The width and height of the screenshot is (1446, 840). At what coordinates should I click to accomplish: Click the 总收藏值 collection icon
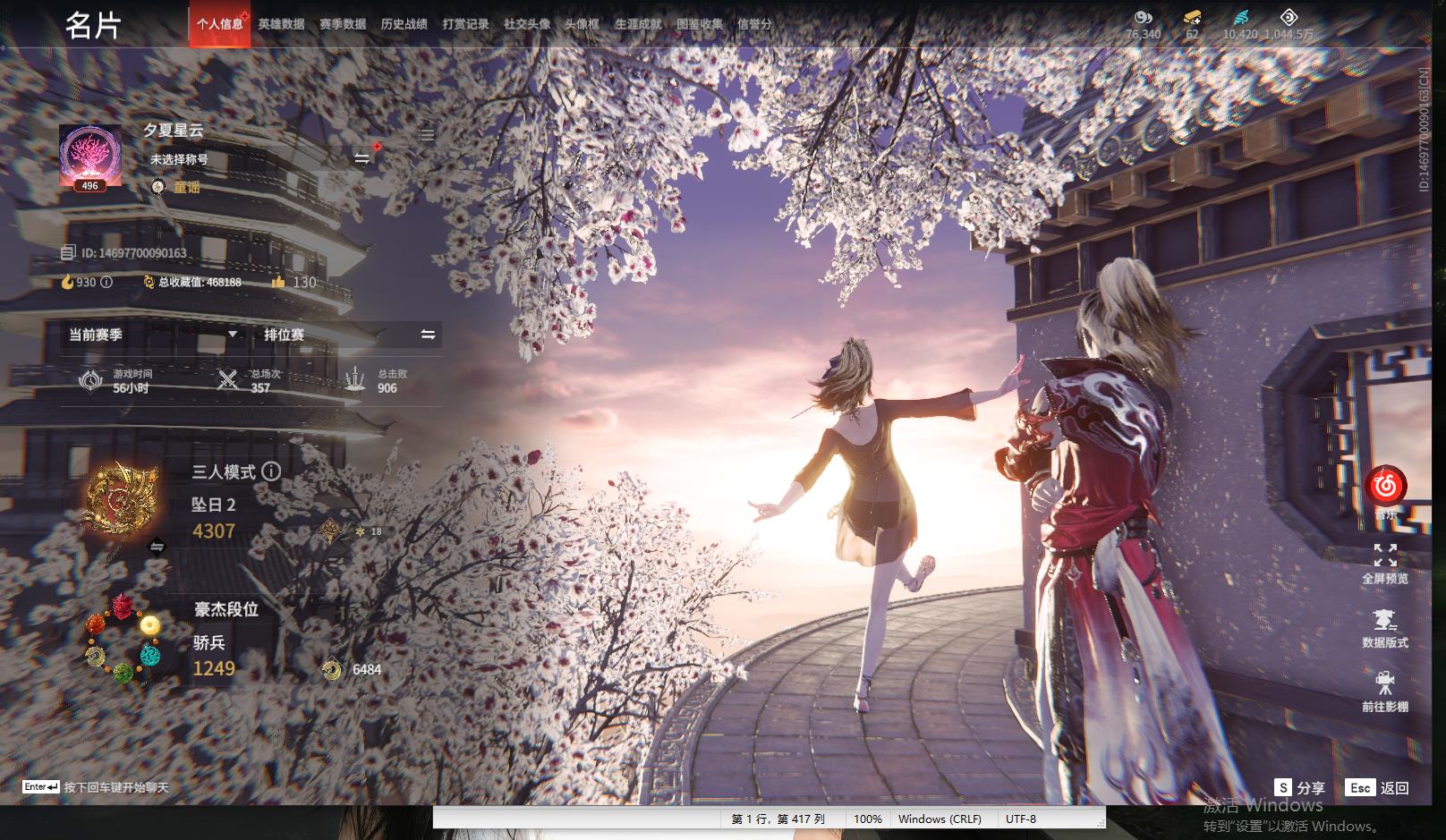pos(149,282)
